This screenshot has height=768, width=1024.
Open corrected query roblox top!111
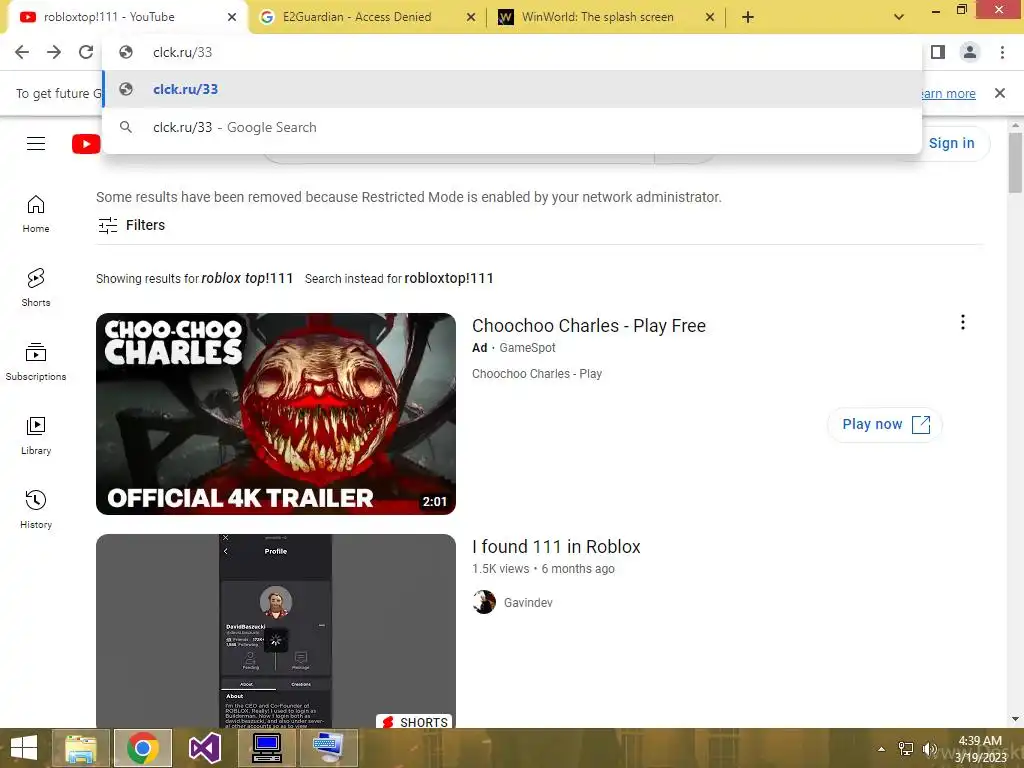tap(247, 278)
